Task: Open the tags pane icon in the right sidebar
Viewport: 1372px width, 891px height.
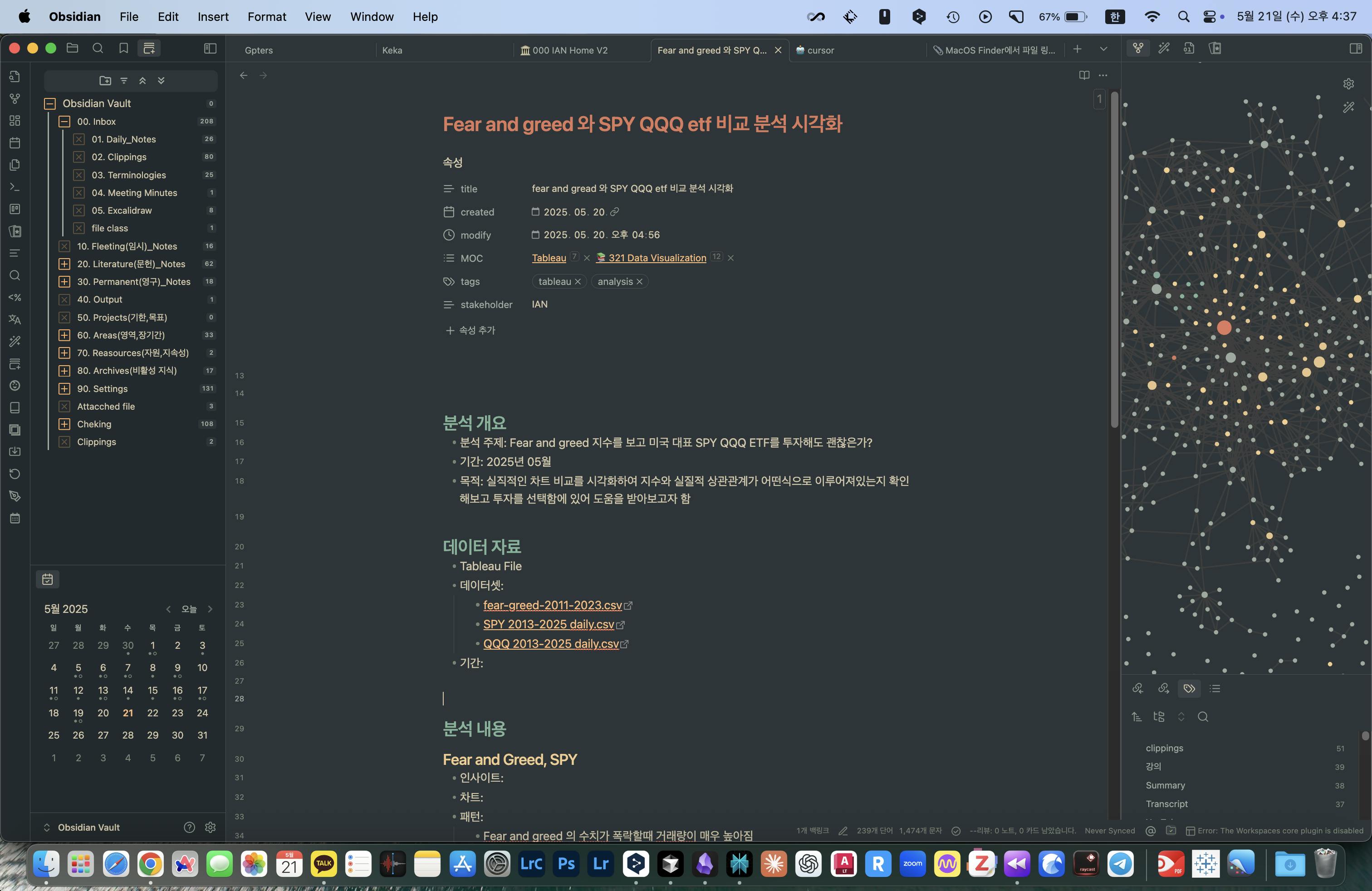Action: (1189, 688)
